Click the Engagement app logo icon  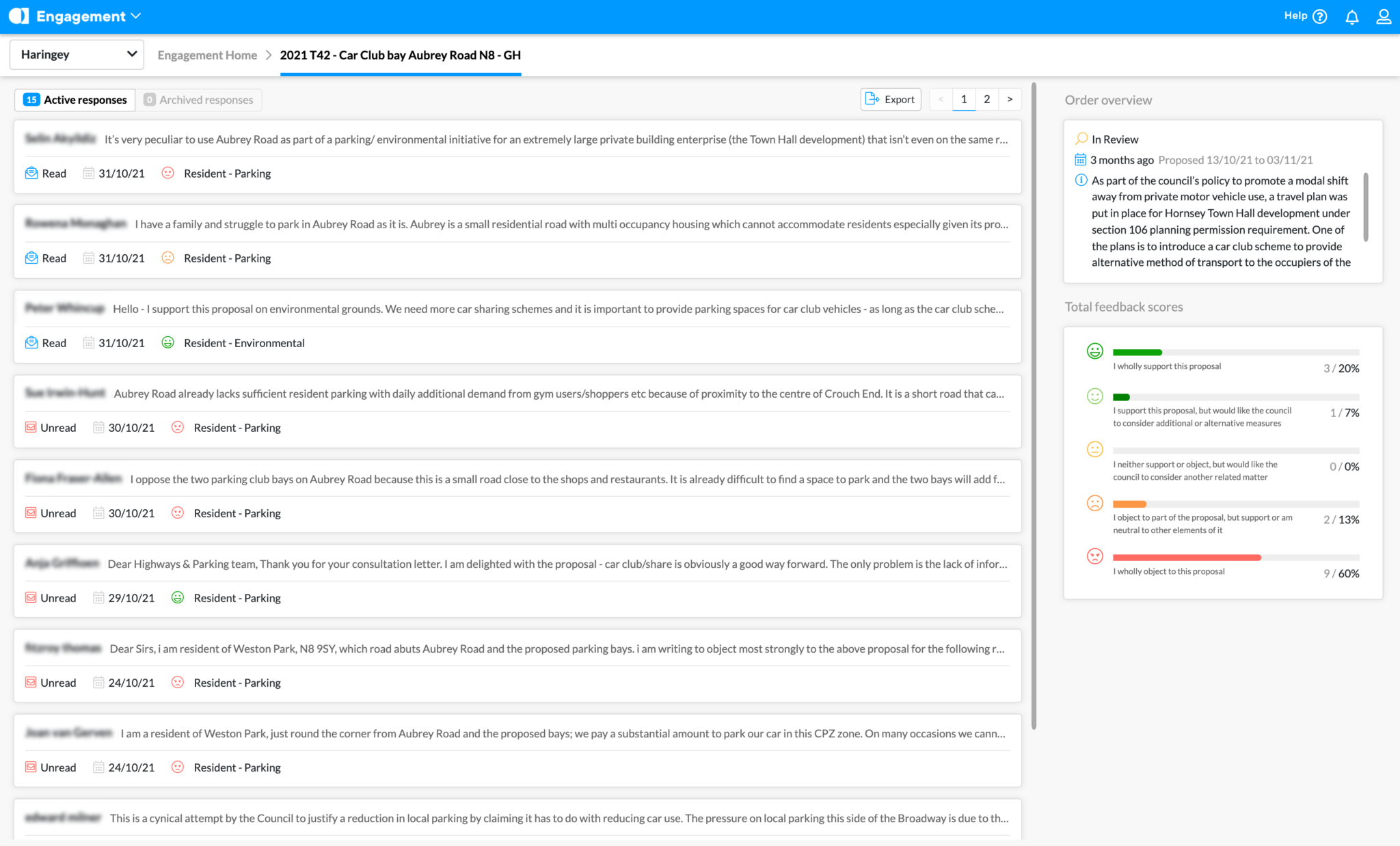[18, 16]
